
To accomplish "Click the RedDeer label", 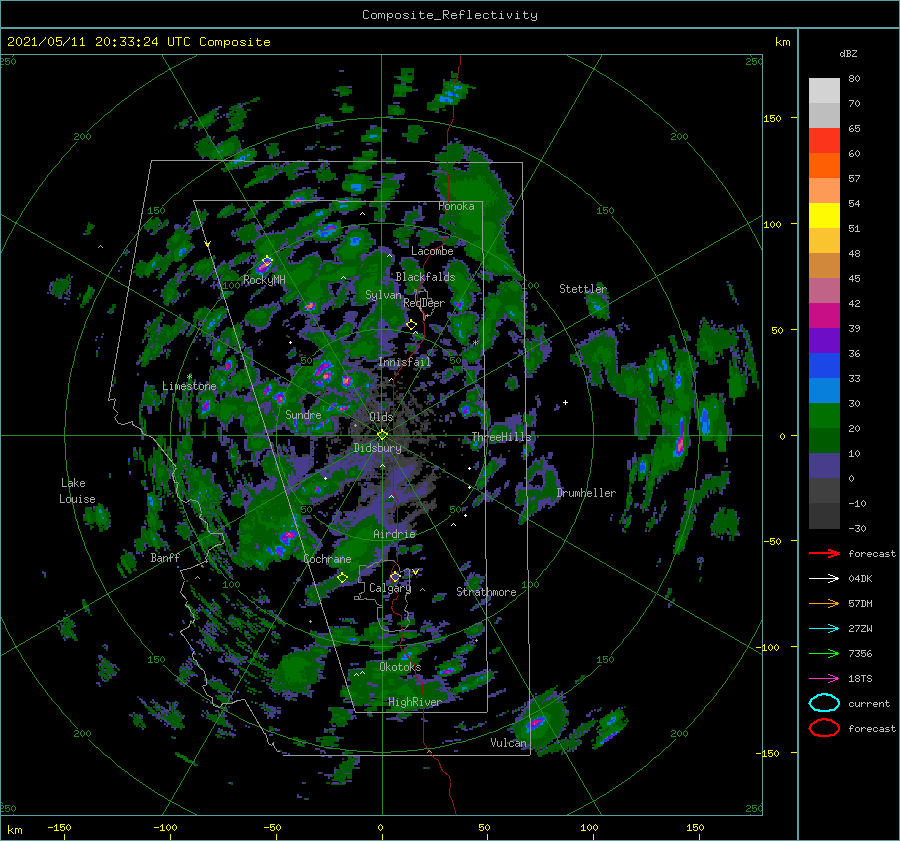I will click(424, 303).
